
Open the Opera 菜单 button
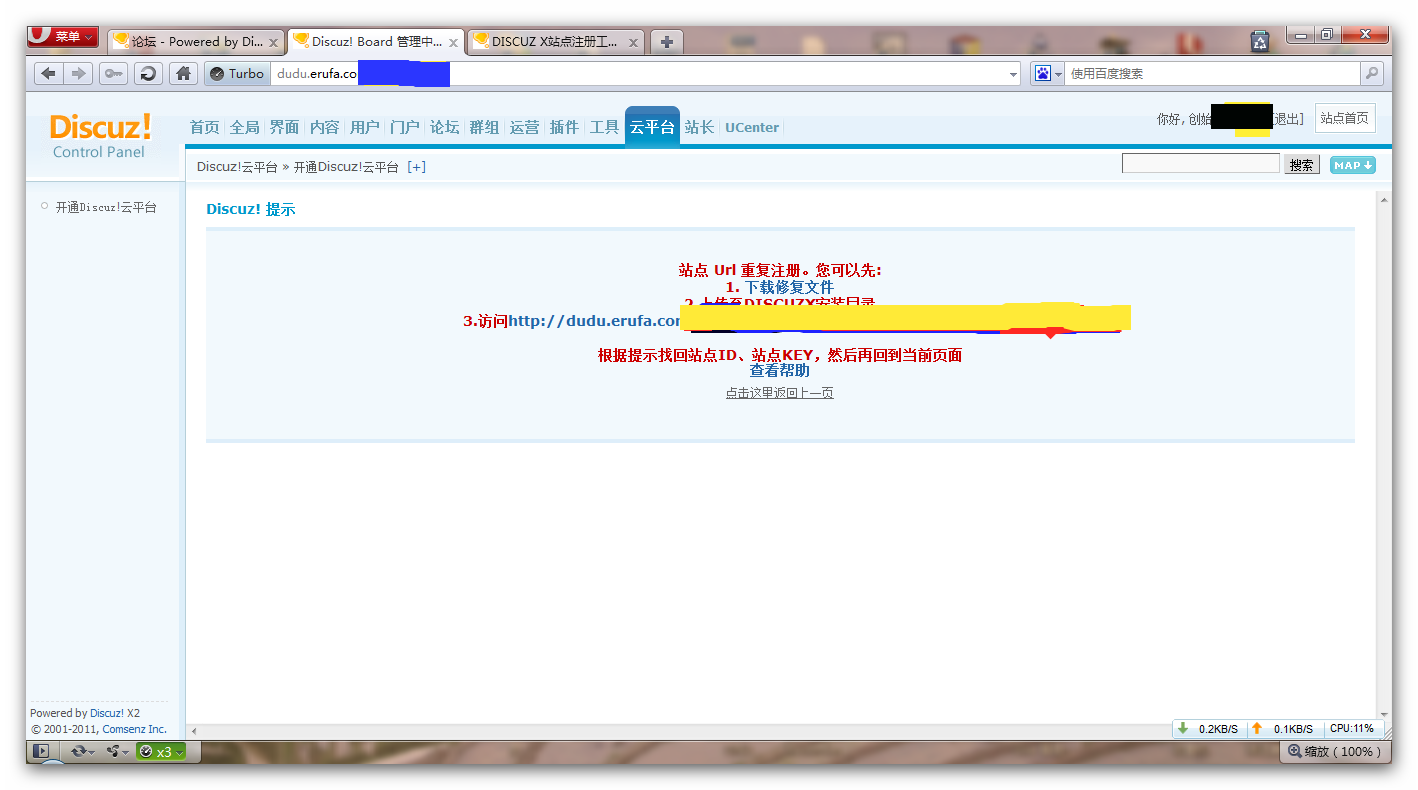pyautogui.click(x=63, y=37)
